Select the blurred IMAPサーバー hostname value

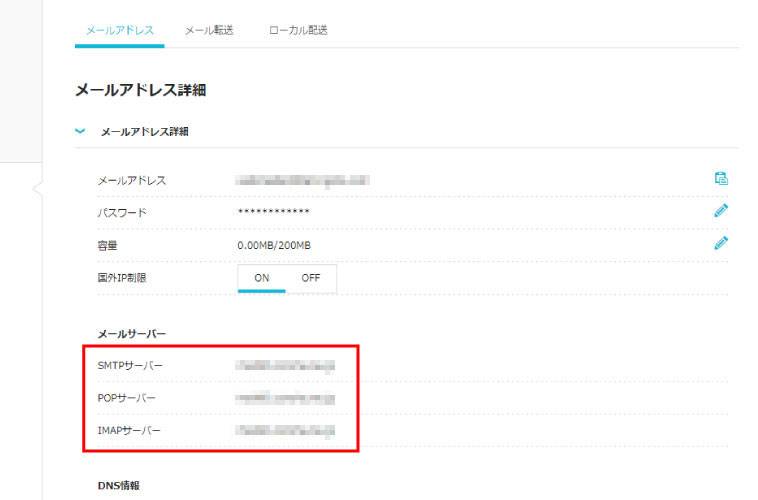click(x=284, y=430)
